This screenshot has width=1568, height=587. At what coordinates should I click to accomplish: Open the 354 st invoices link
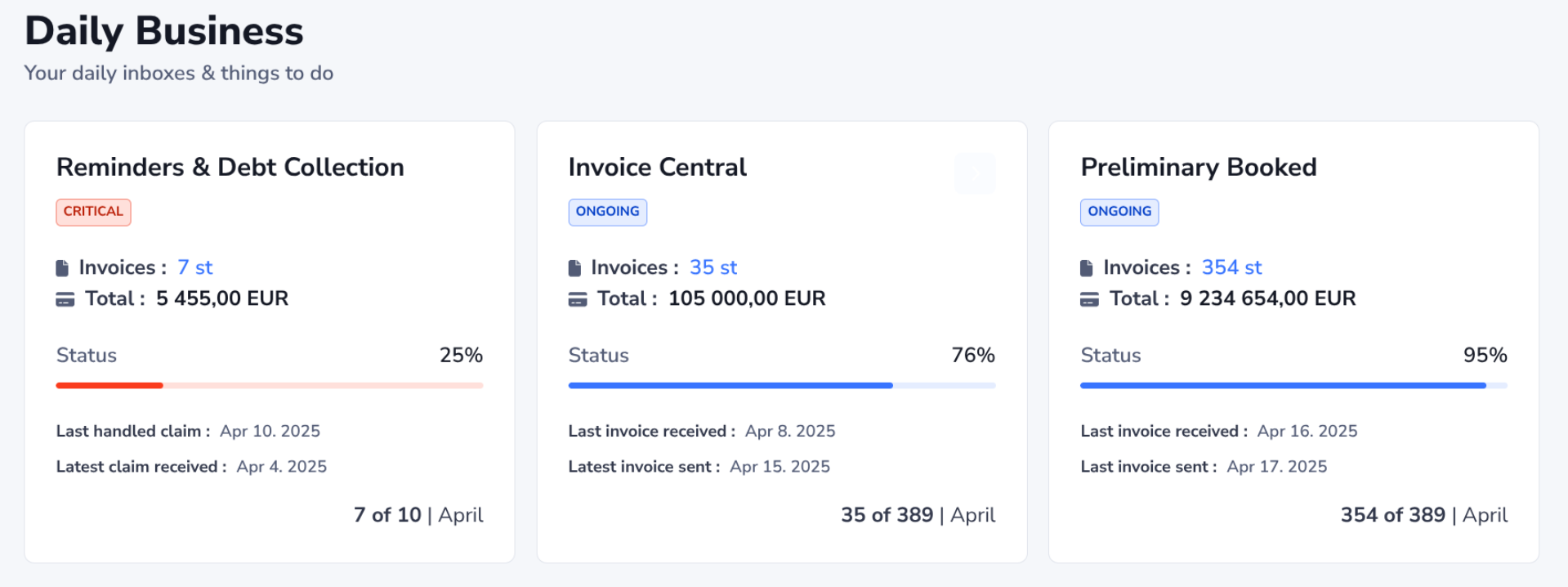click(x=1231, y=267)
